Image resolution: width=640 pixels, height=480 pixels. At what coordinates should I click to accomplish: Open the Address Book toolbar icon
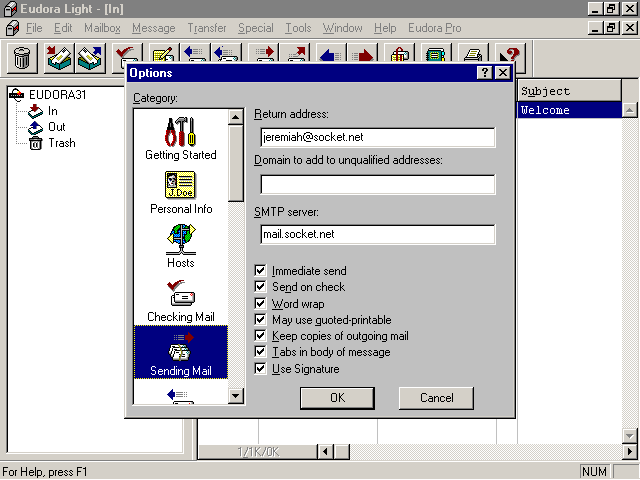pyautogui.click(x=436, y=53)
